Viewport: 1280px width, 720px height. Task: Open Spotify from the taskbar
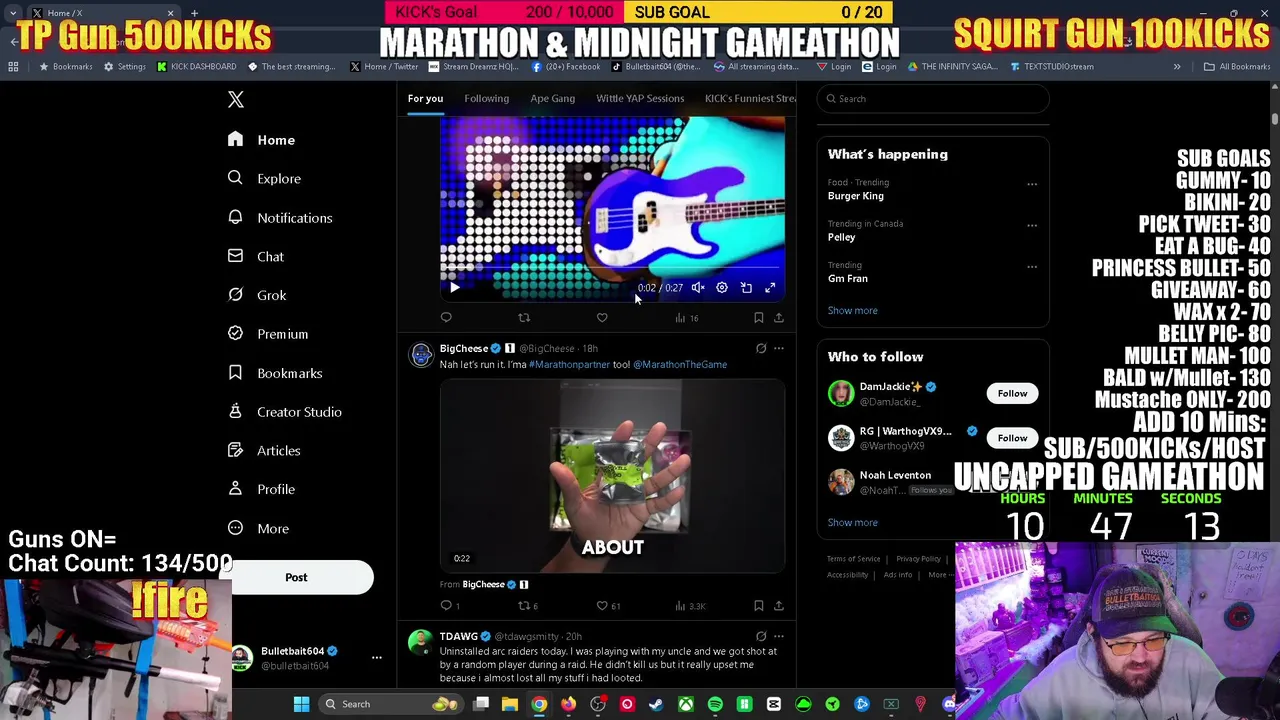pyautogui.click(x=715, y=704)
